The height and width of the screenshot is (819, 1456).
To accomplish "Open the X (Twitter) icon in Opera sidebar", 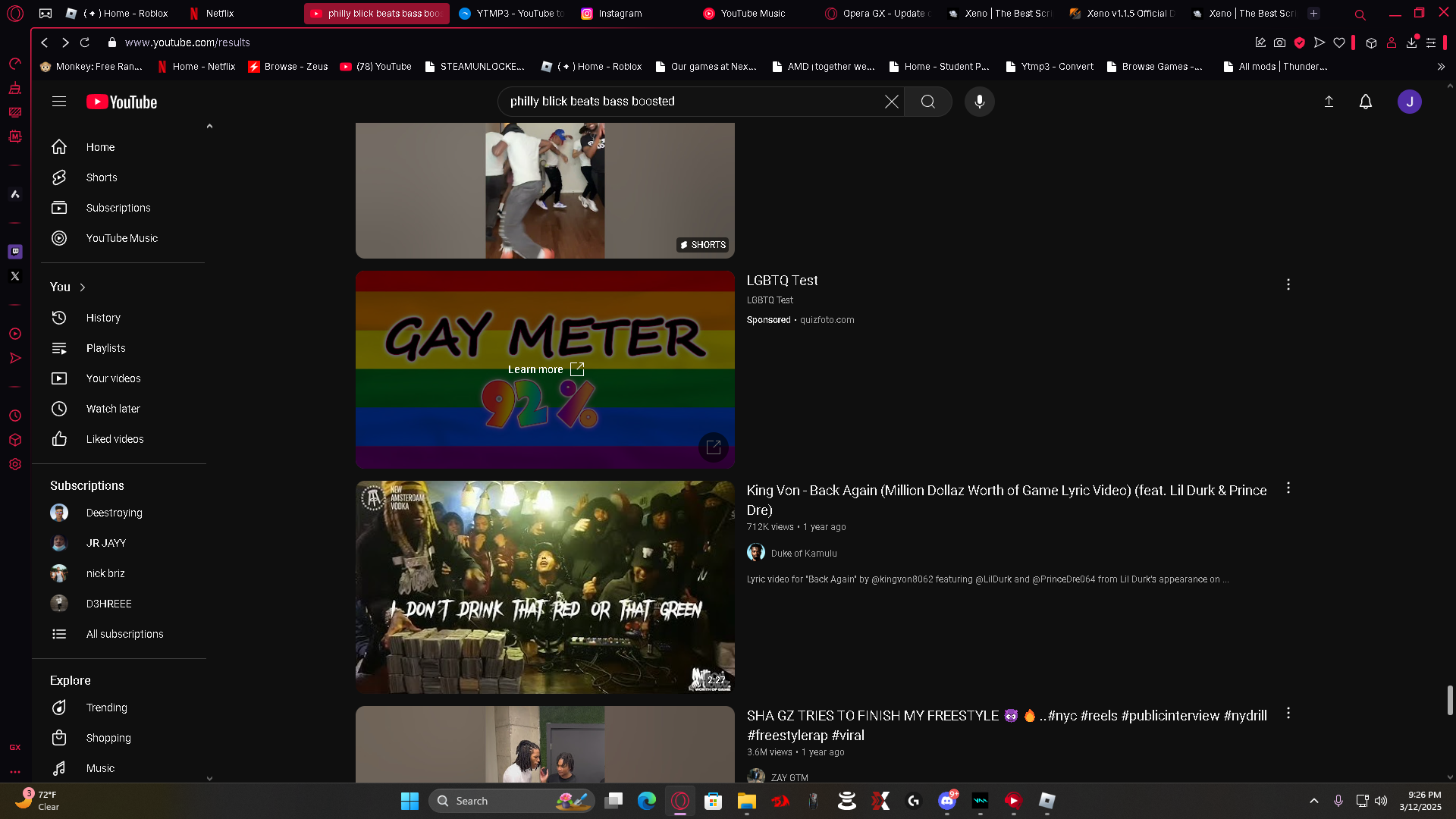I will tap(15, 276).
